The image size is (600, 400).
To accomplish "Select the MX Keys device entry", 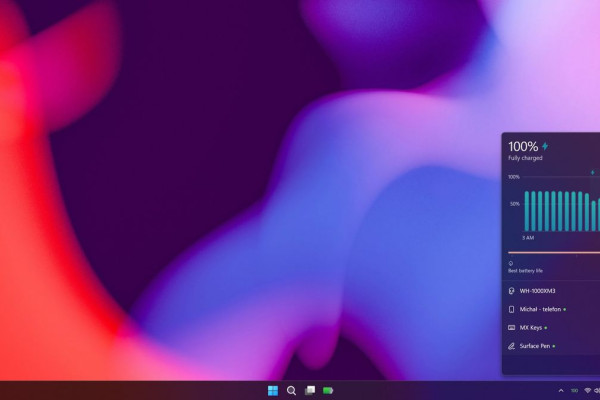I will pyautogui.click(x=551, y=328).
